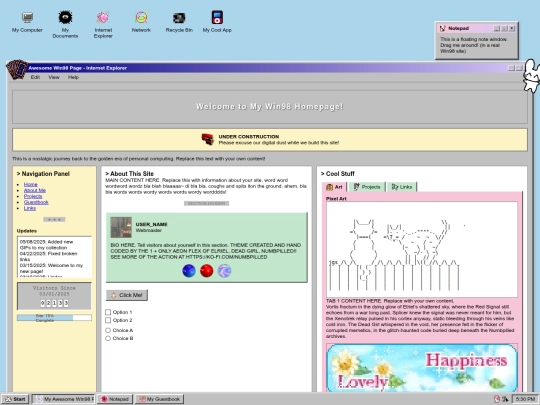
Task: Click the Happiness Lovely banner image
Action: [422, 368]
